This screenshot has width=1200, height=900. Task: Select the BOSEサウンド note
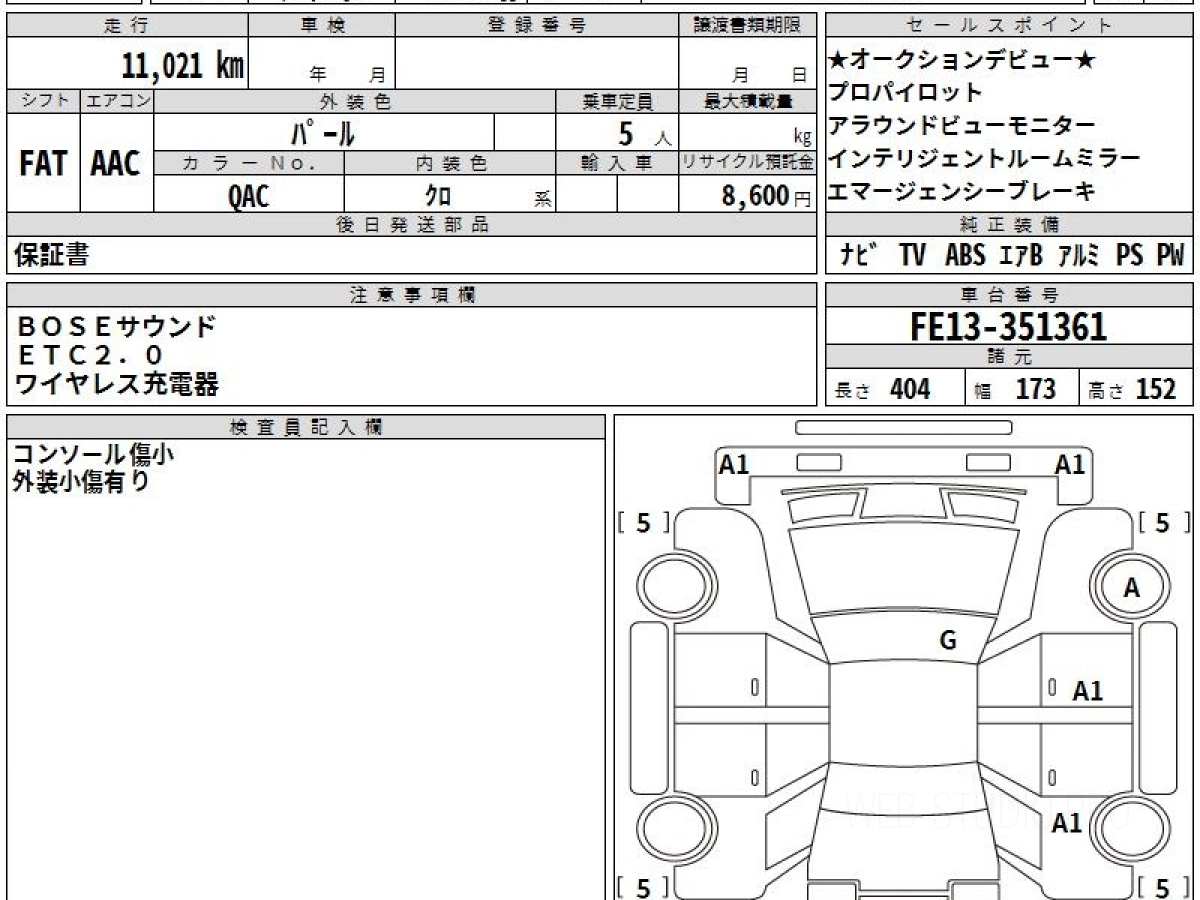click(116, 326)
